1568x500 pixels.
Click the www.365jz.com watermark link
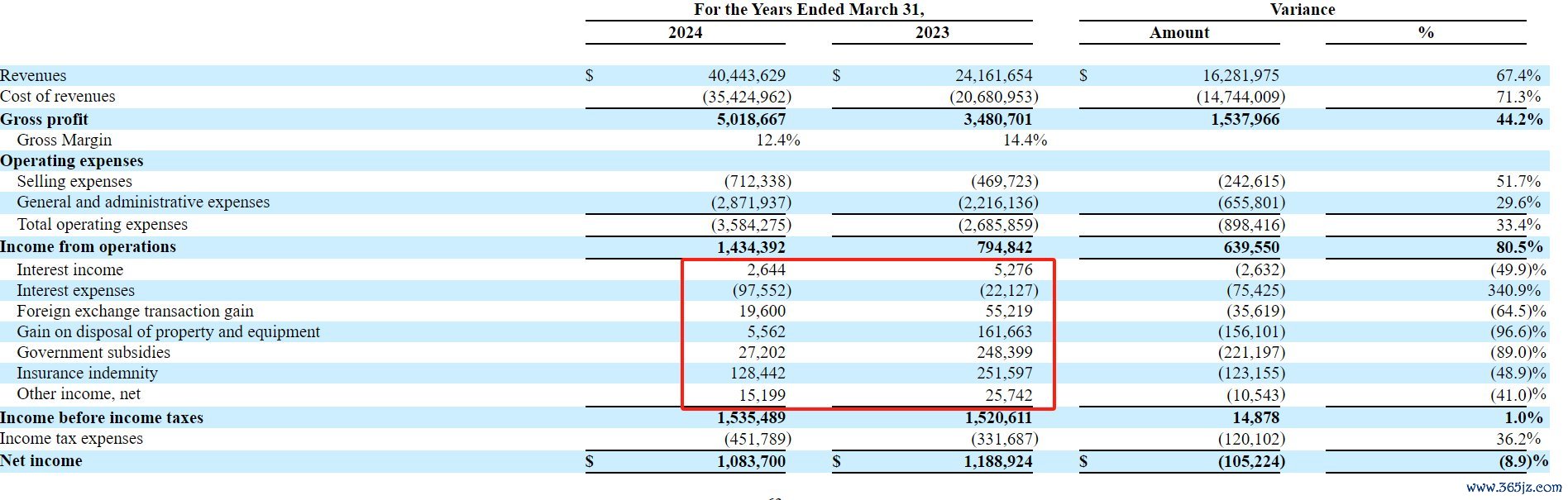1513,488
